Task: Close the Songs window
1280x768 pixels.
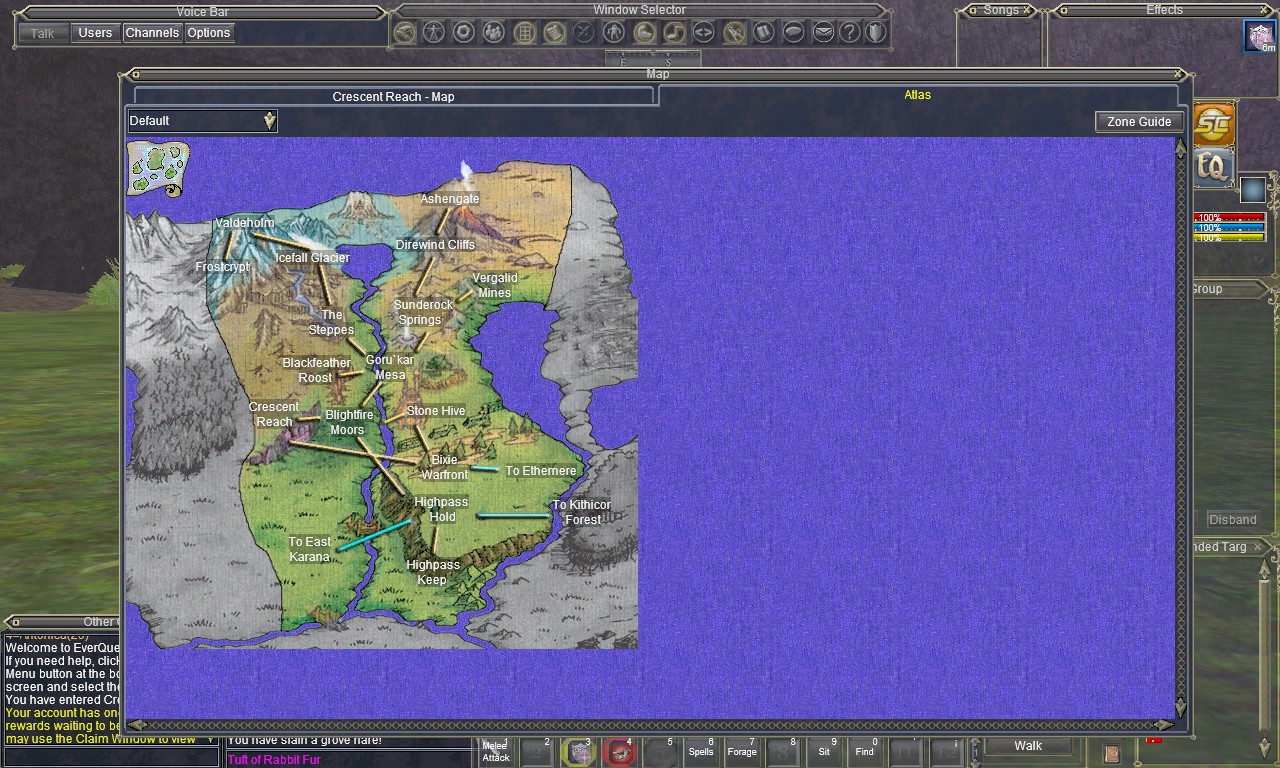Action: (x=1026, y=10)
